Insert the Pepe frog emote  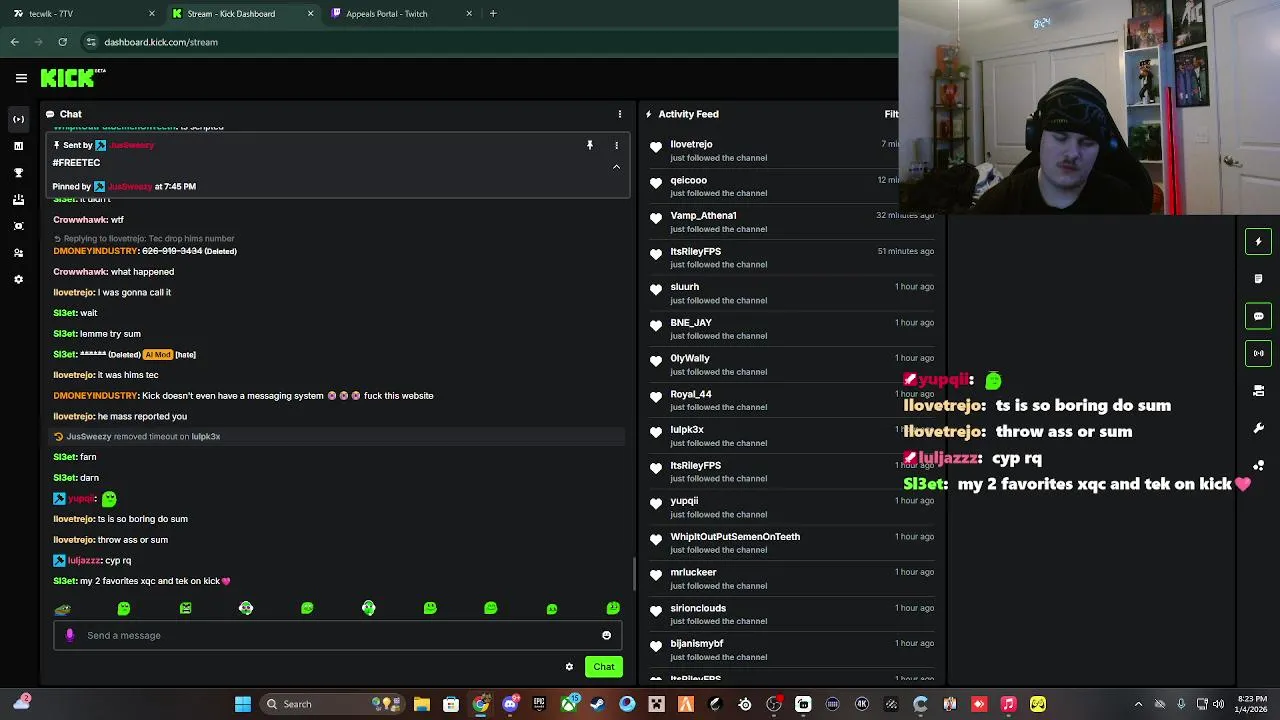62,608
